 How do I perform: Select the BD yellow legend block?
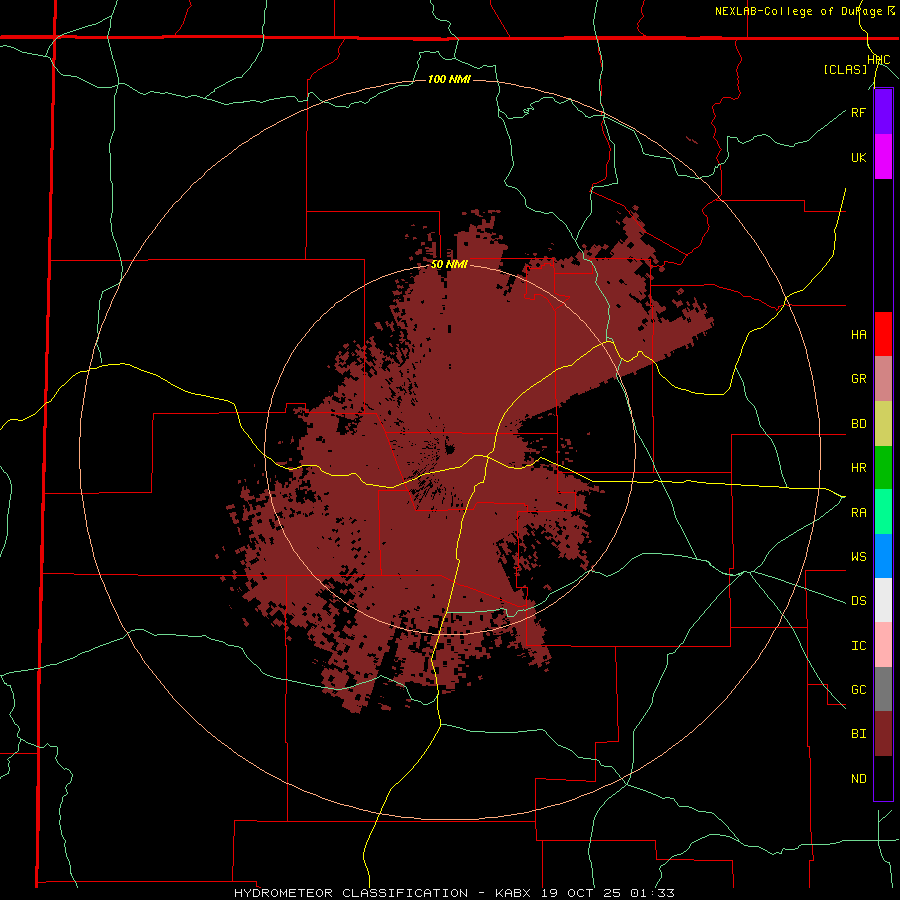click(x=883, y=424)
